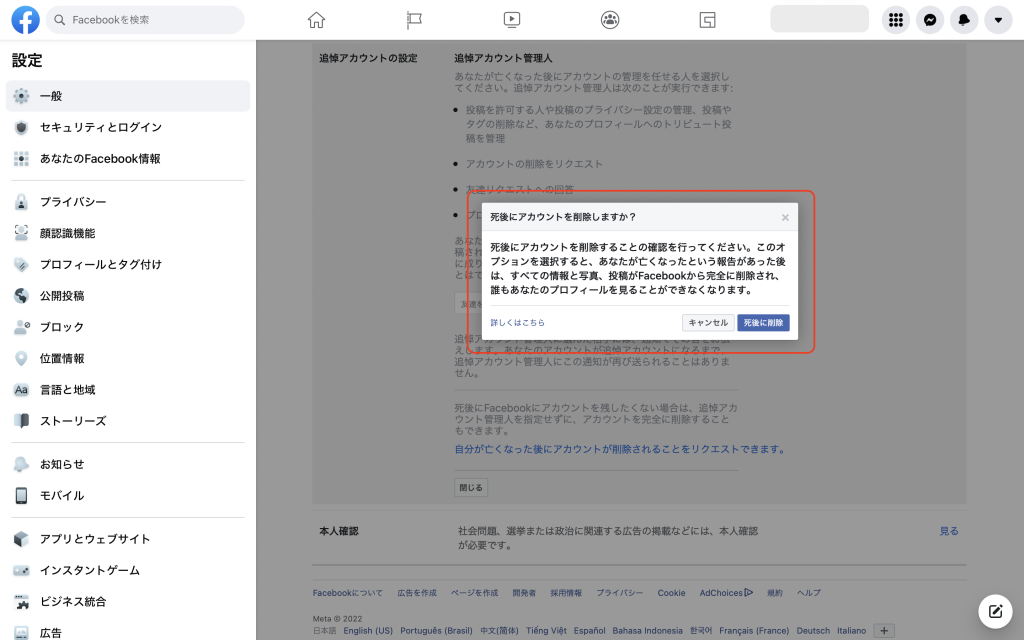Open 言語と地域 settings
Screen dimensions: 1024x640
pyautogui.click(x=128, y=390)
